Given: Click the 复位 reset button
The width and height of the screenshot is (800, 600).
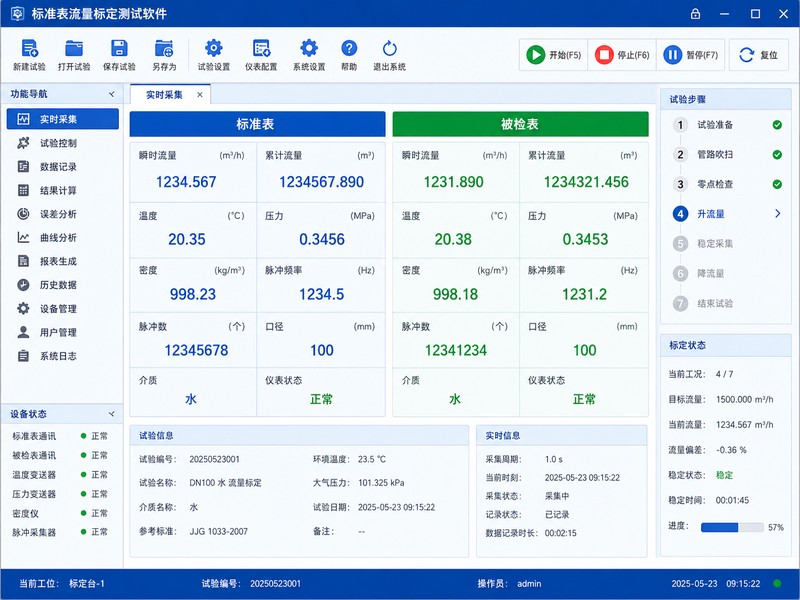Looking at the screenshot, I should [759, 55].
